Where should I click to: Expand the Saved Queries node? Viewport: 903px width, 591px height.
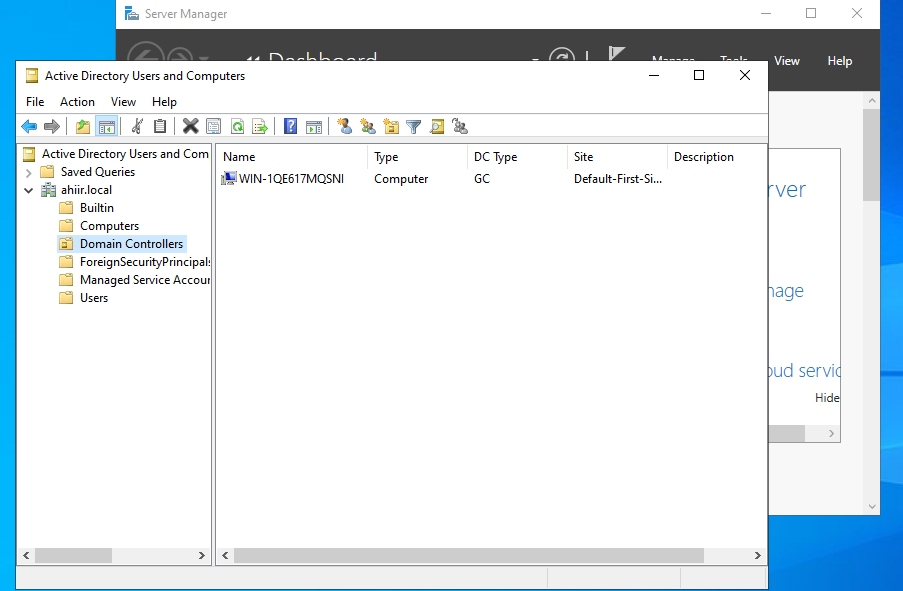tap(29, 172)
